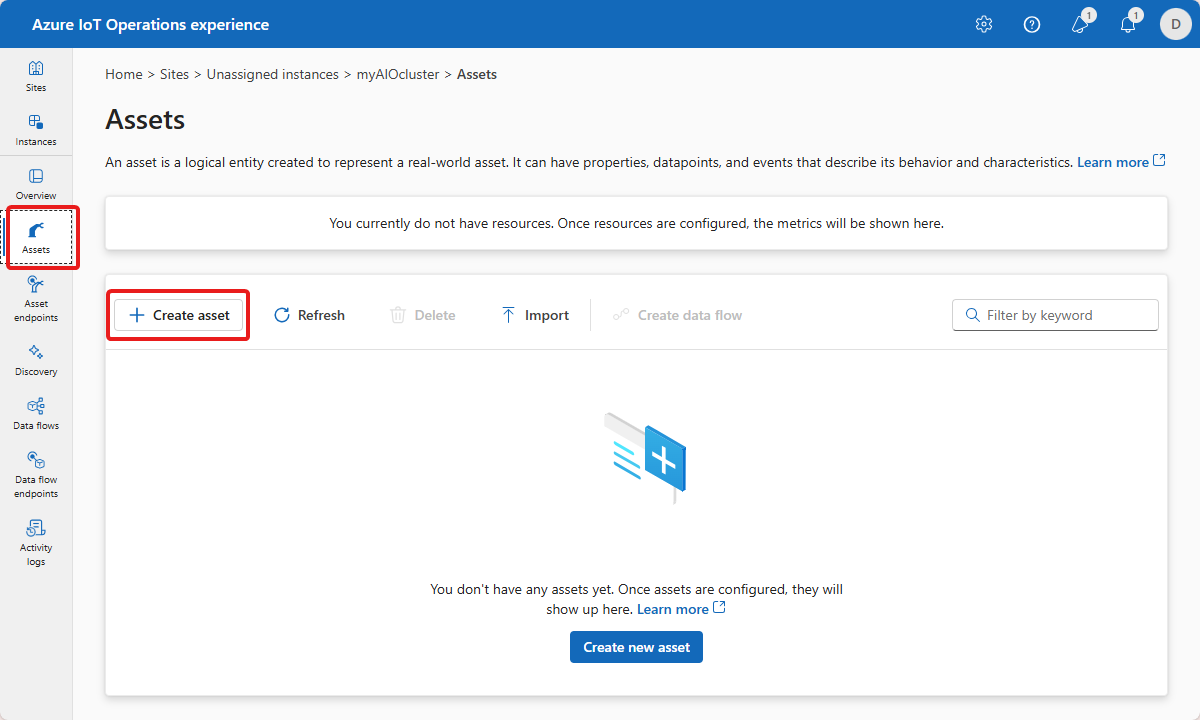
Task: Click the no resources metrics message
Action: pyautogui.click(x=636, y=223)
